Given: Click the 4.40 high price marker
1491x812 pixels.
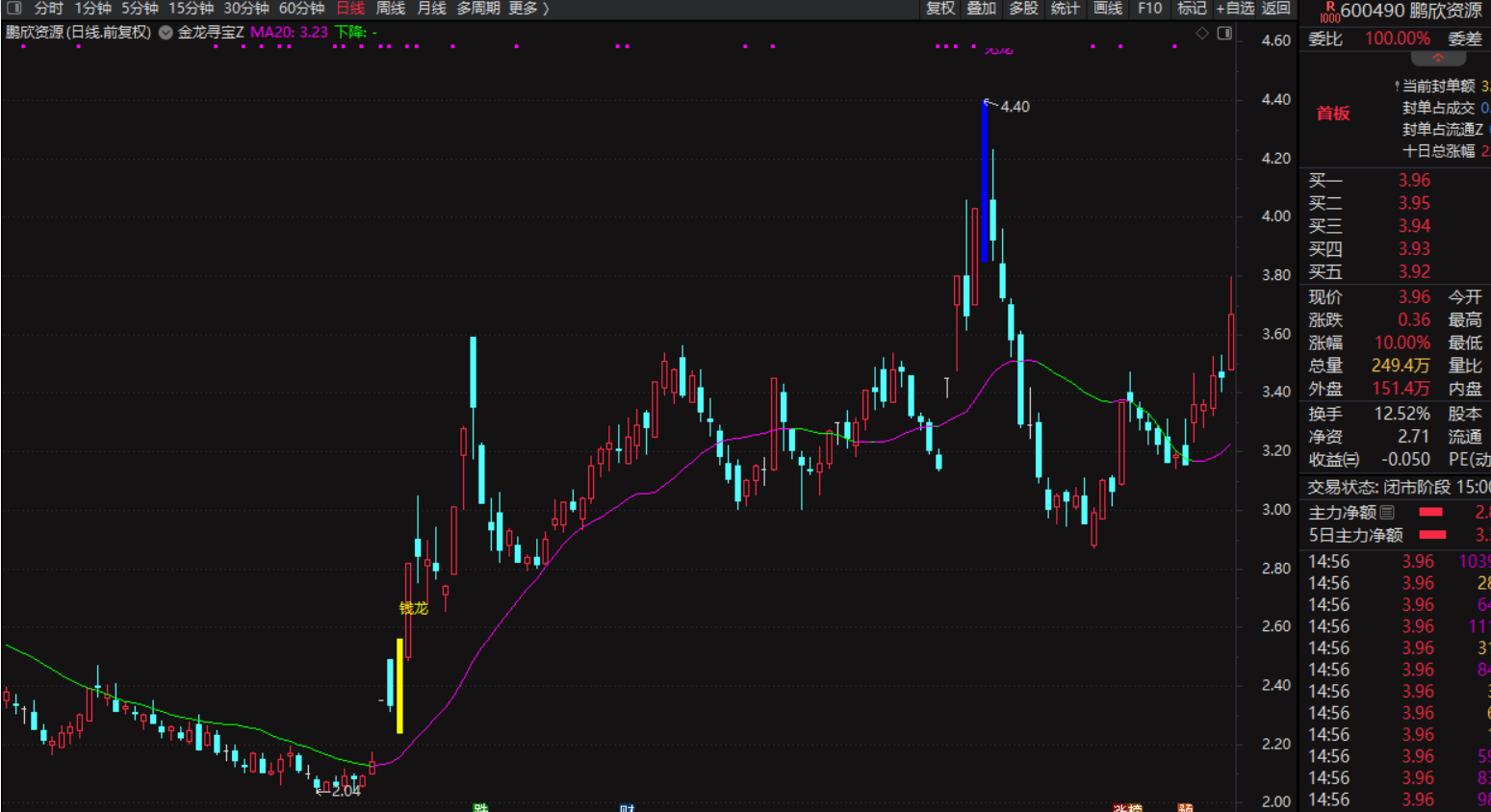Looking at the screenshot, I should (1014, 107).
